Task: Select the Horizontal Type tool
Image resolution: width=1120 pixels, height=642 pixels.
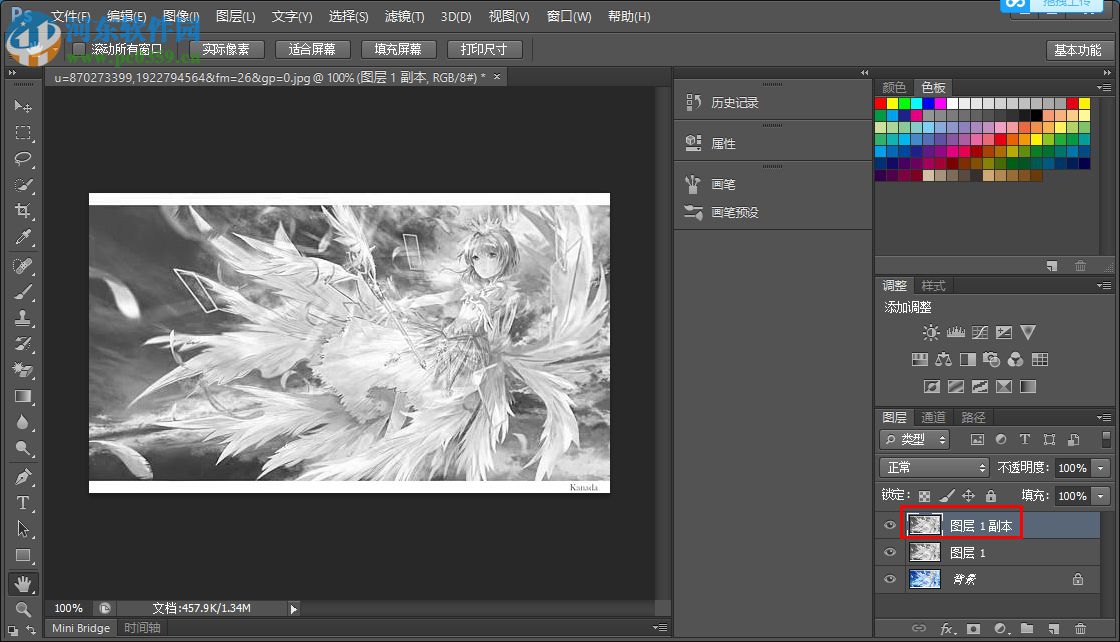Action: coord(23,503)
